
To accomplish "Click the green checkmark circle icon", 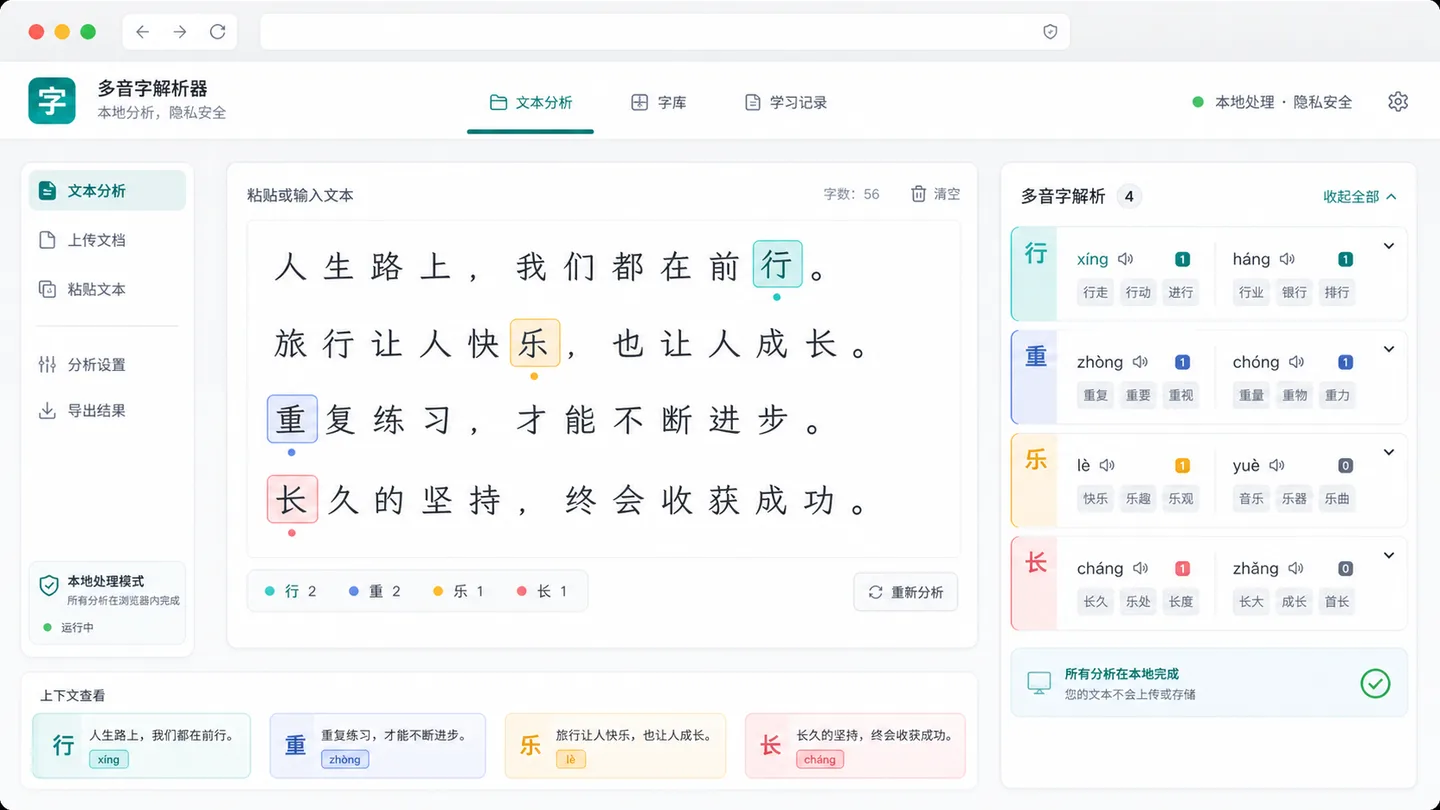I will point(1376,683).
